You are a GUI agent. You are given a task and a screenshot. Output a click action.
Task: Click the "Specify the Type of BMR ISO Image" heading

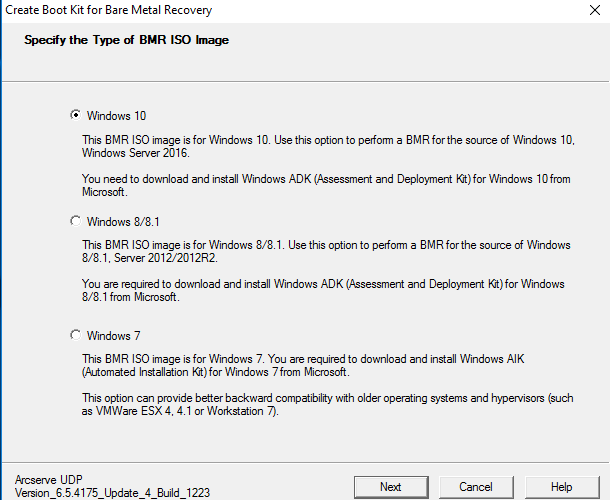tap(126, 40)
